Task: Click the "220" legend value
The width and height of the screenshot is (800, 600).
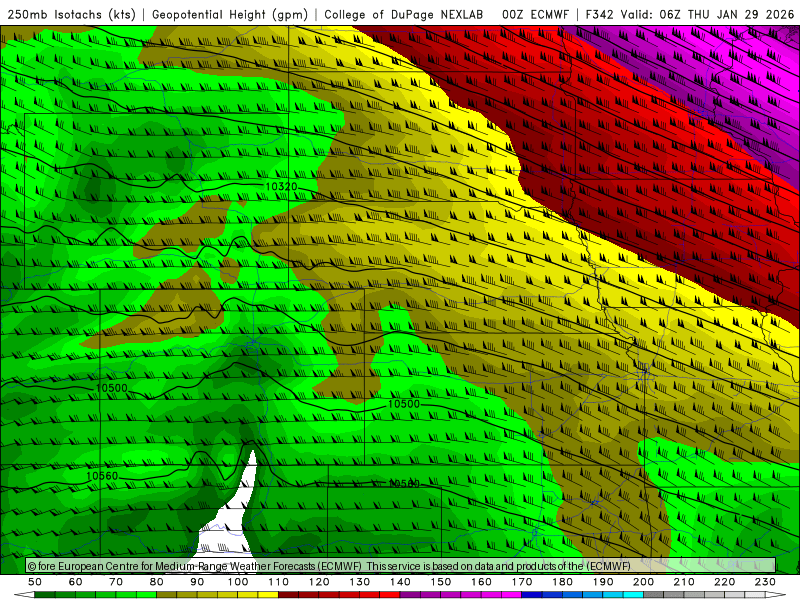Action: [x=724, y=582]
